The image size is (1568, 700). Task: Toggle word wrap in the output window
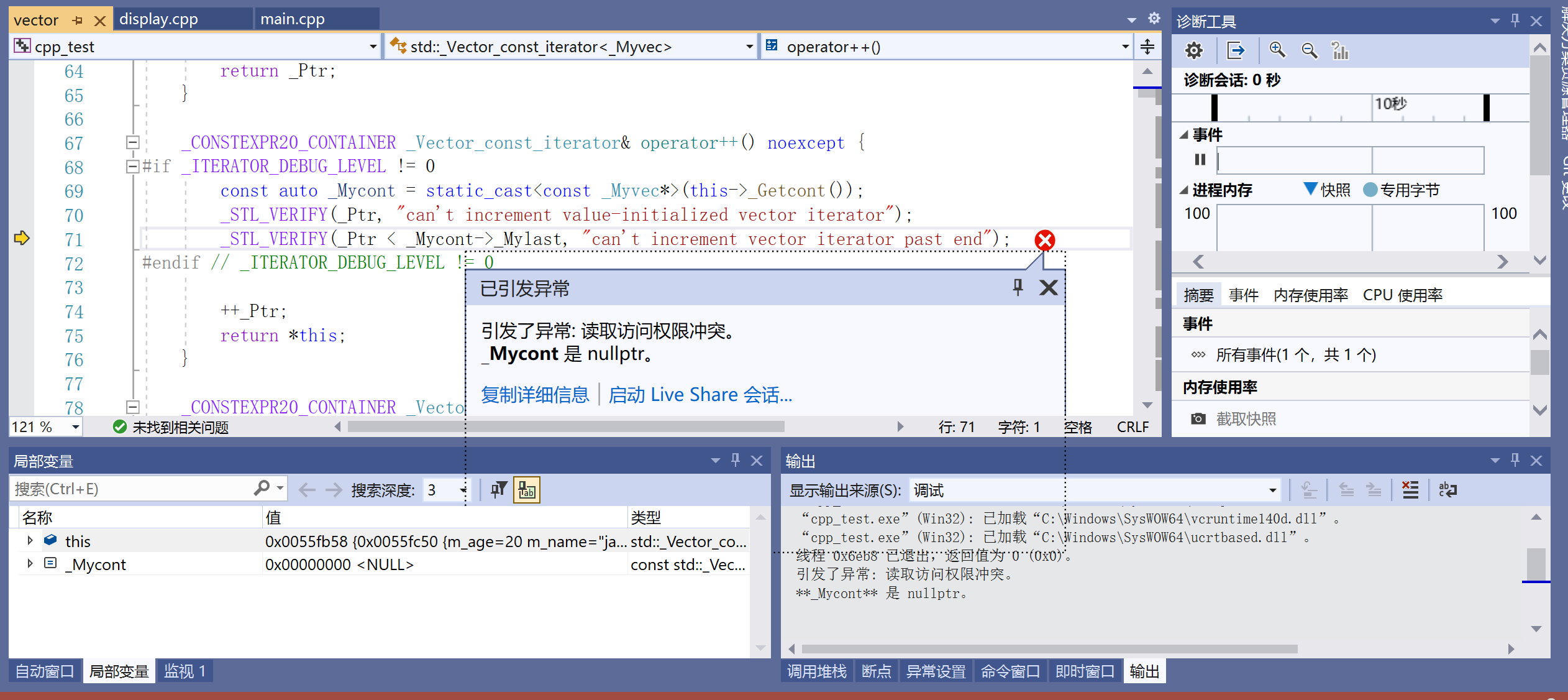click(1449, 490)
